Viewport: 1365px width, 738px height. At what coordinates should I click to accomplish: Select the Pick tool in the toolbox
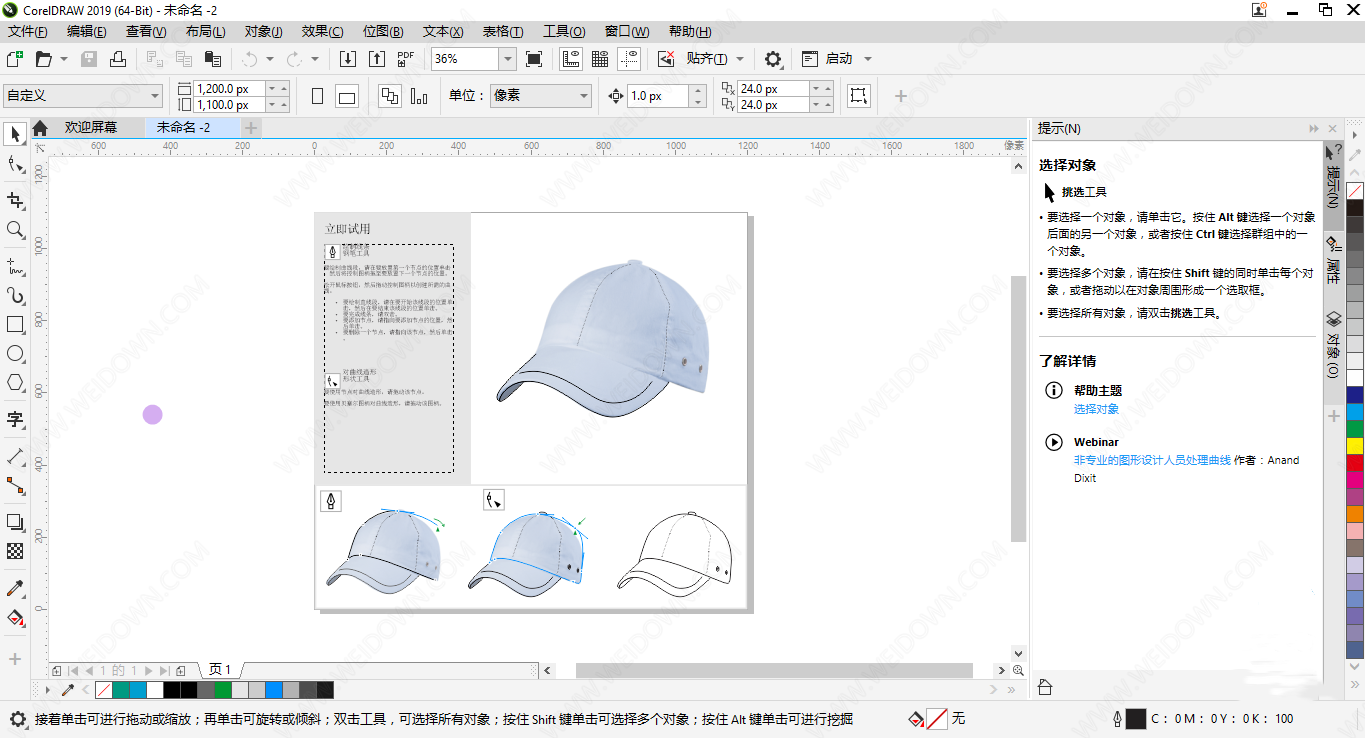[x=15, y=133]
